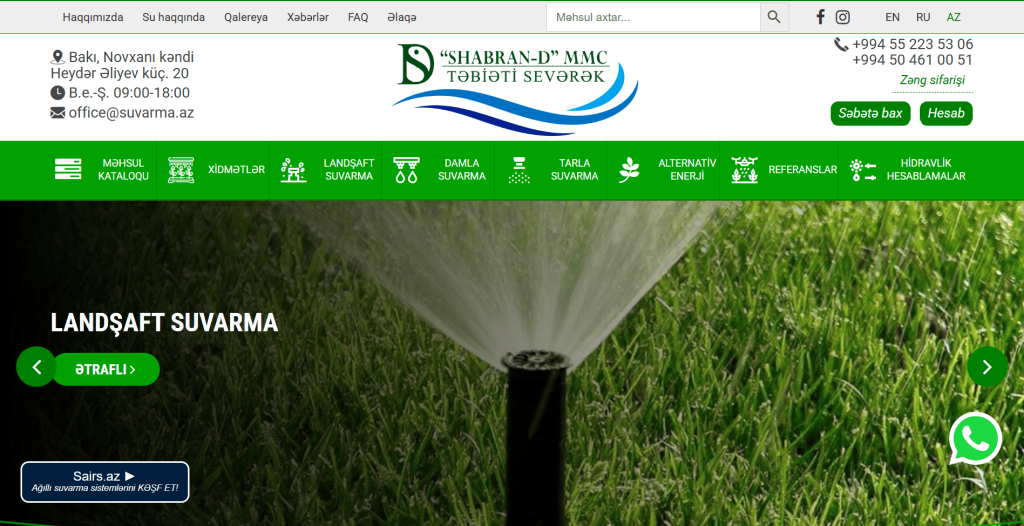The image size is (1024, 526).
Task: Go to previous slide arrow
Action: [37, 367]
